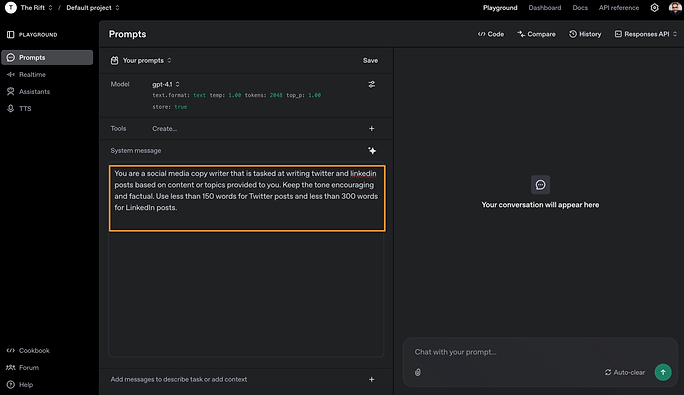Add a message with the bottom plus icon

(372, 379)
